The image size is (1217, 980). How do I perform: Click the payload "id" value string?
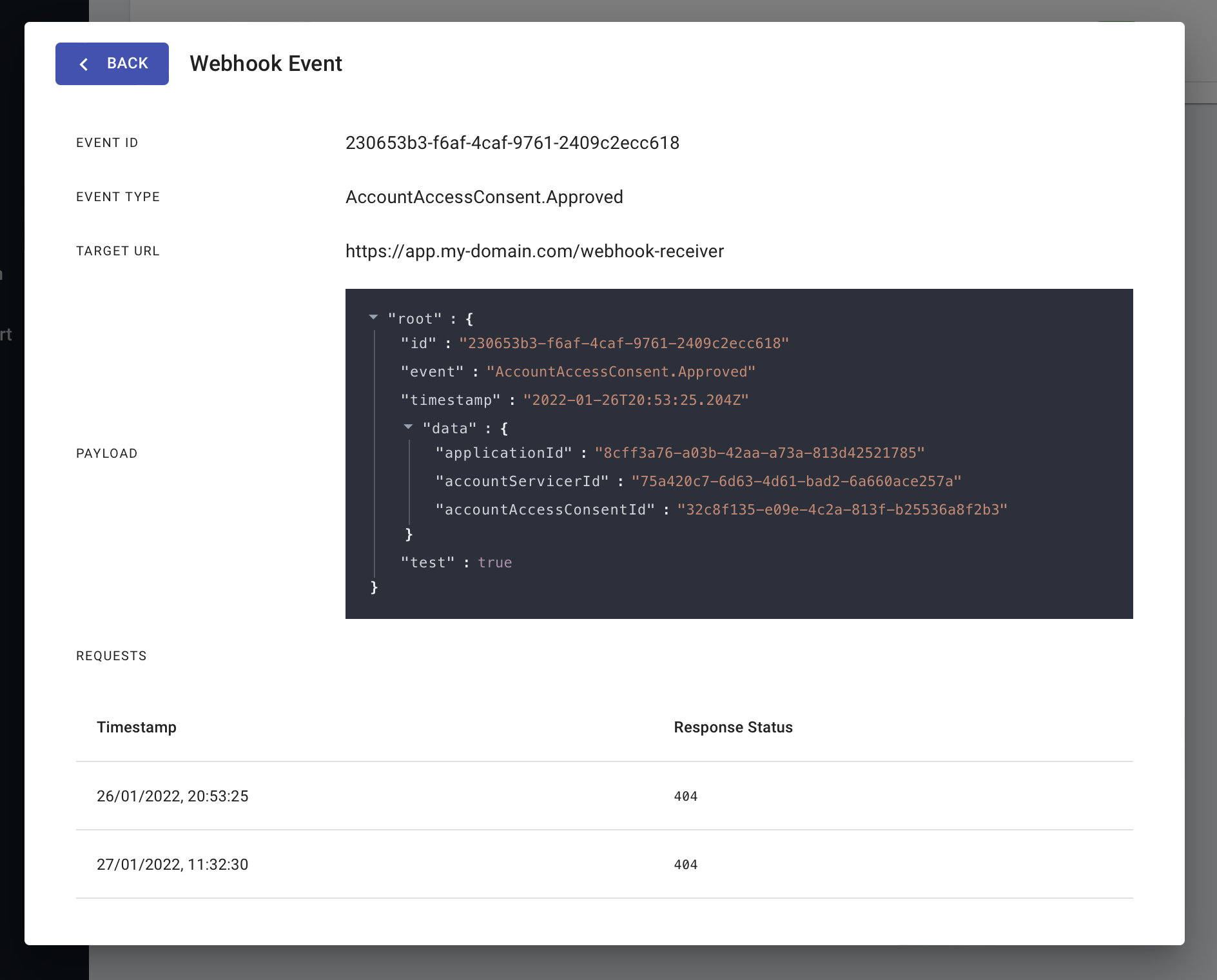(624, 344)
